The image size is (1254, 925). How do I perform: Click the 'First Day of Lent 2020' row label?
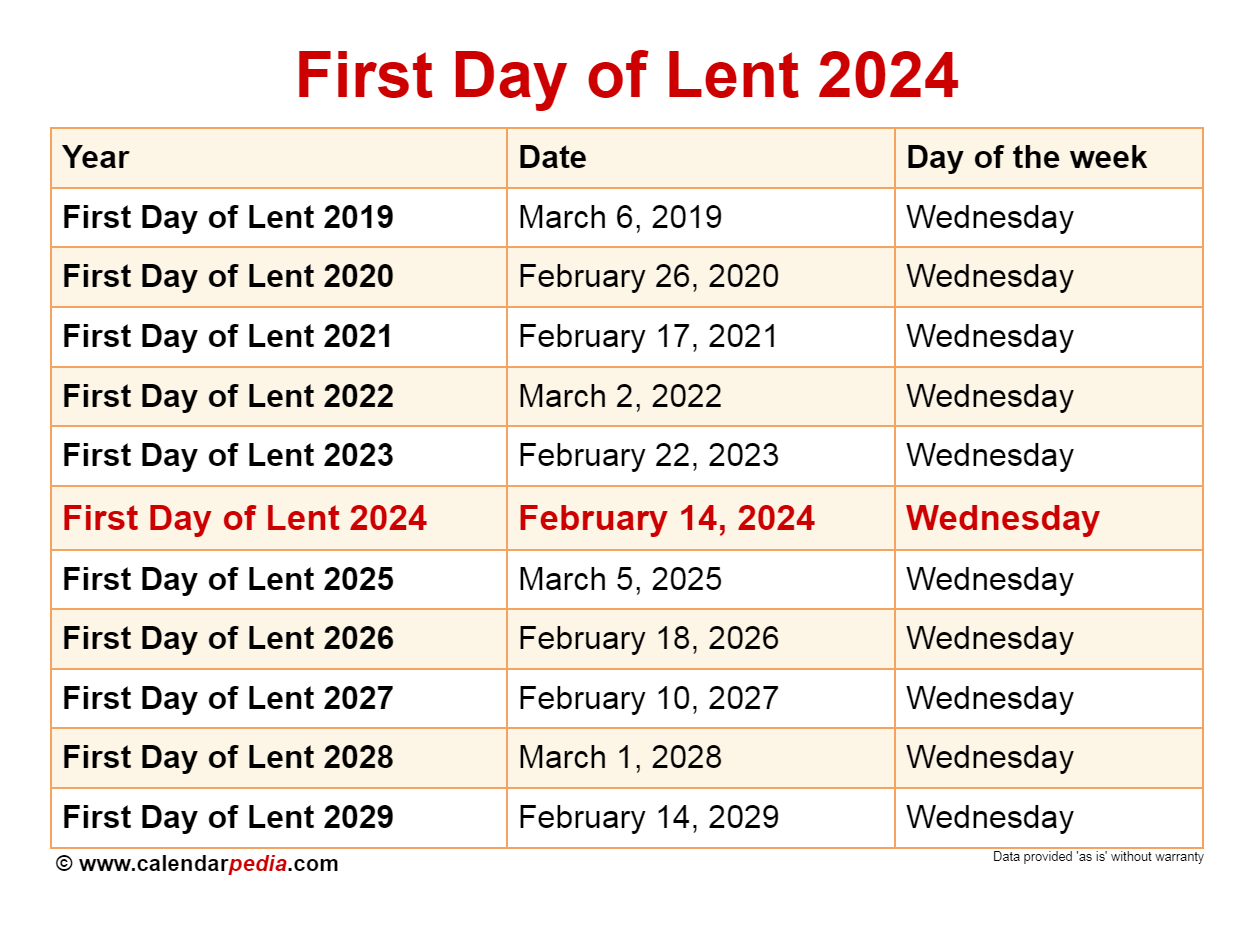[228, 276]
